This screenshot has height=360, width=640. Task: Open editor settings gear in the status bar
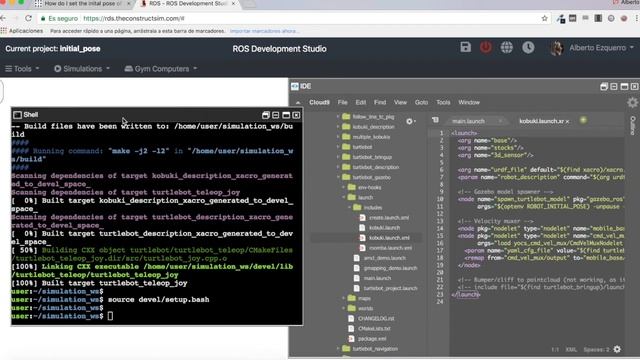[617, 349]
